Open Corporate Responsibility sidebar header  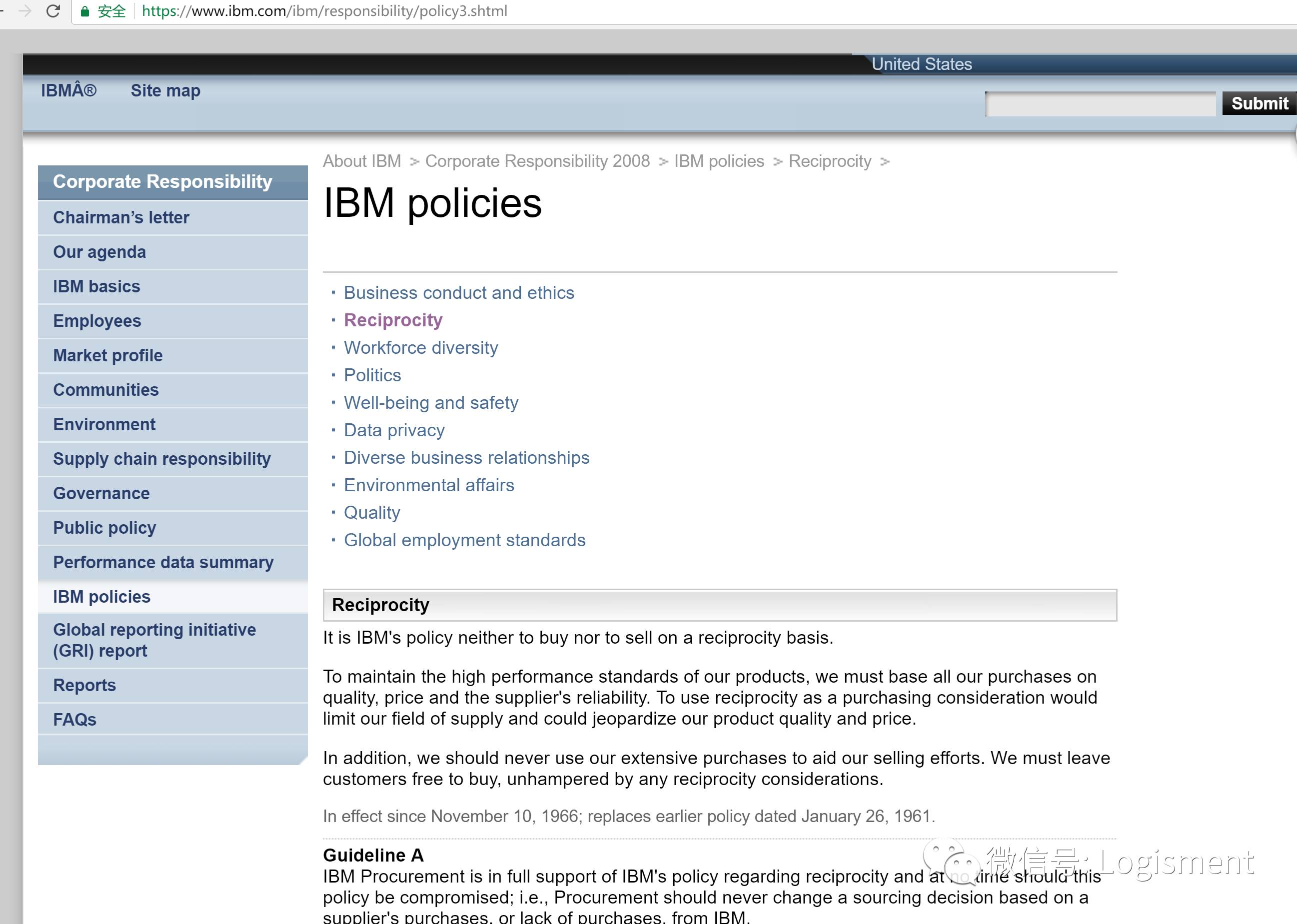tap(173, 182)
